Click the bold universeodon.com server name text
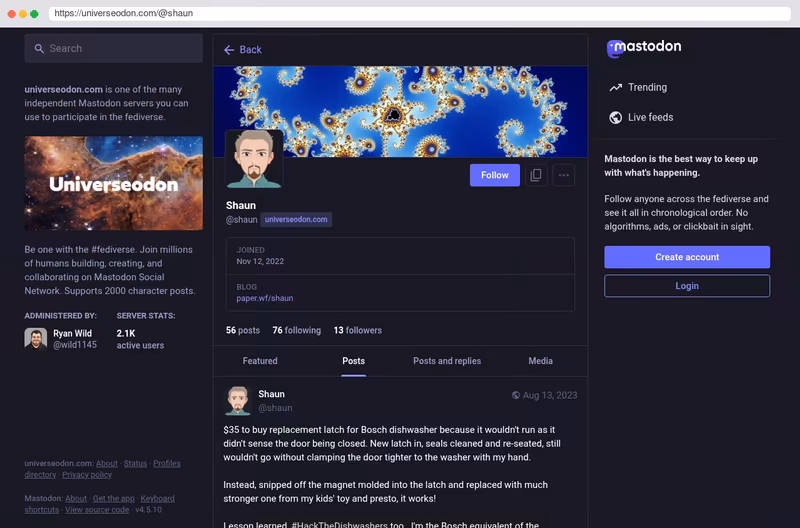800x528 pixels. (63, 89)
